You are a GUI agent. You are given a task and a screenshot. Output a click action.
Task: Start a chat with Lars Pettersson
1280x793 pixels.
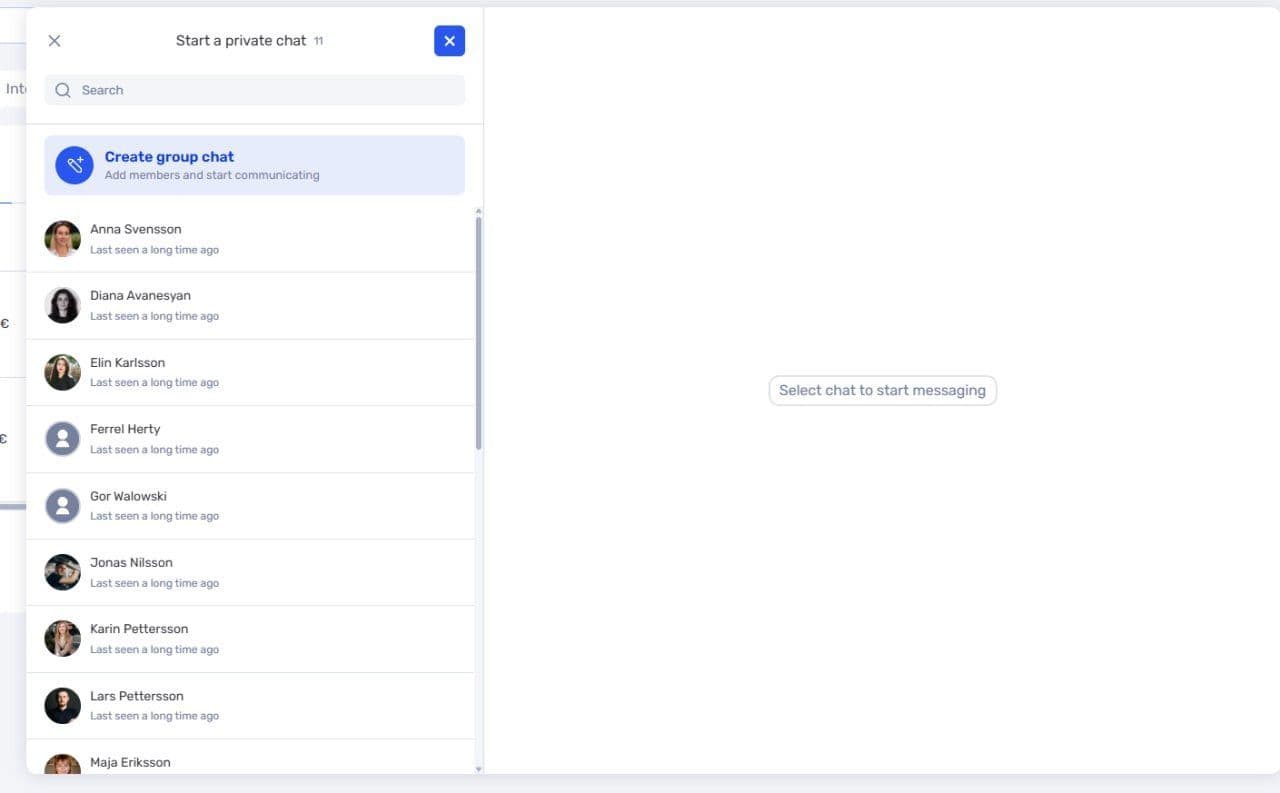[250, 706]
